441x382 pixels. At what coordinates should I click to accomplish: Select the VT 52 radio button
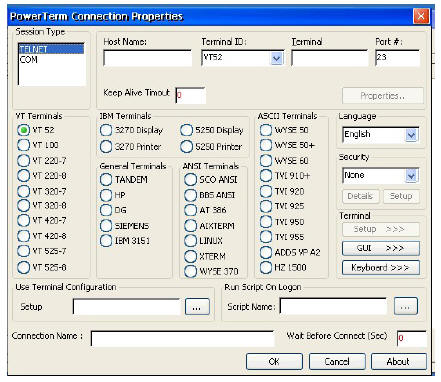23,130
